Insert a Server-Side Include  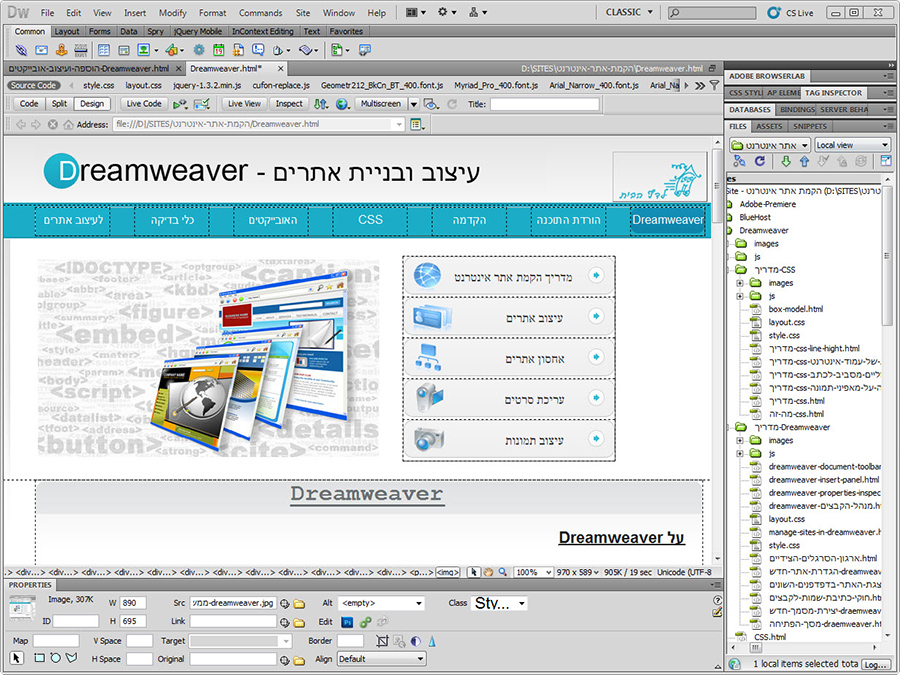238,51
